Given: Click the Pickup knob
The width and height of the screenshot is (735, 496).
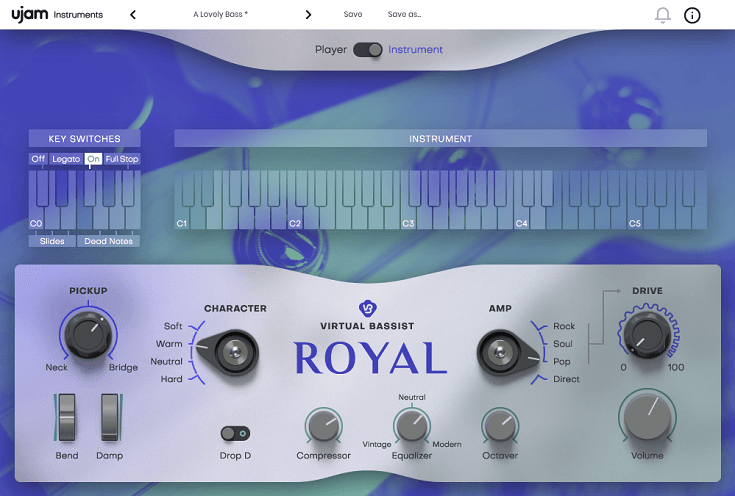Looking at the screenshot, I should [88, 335].
